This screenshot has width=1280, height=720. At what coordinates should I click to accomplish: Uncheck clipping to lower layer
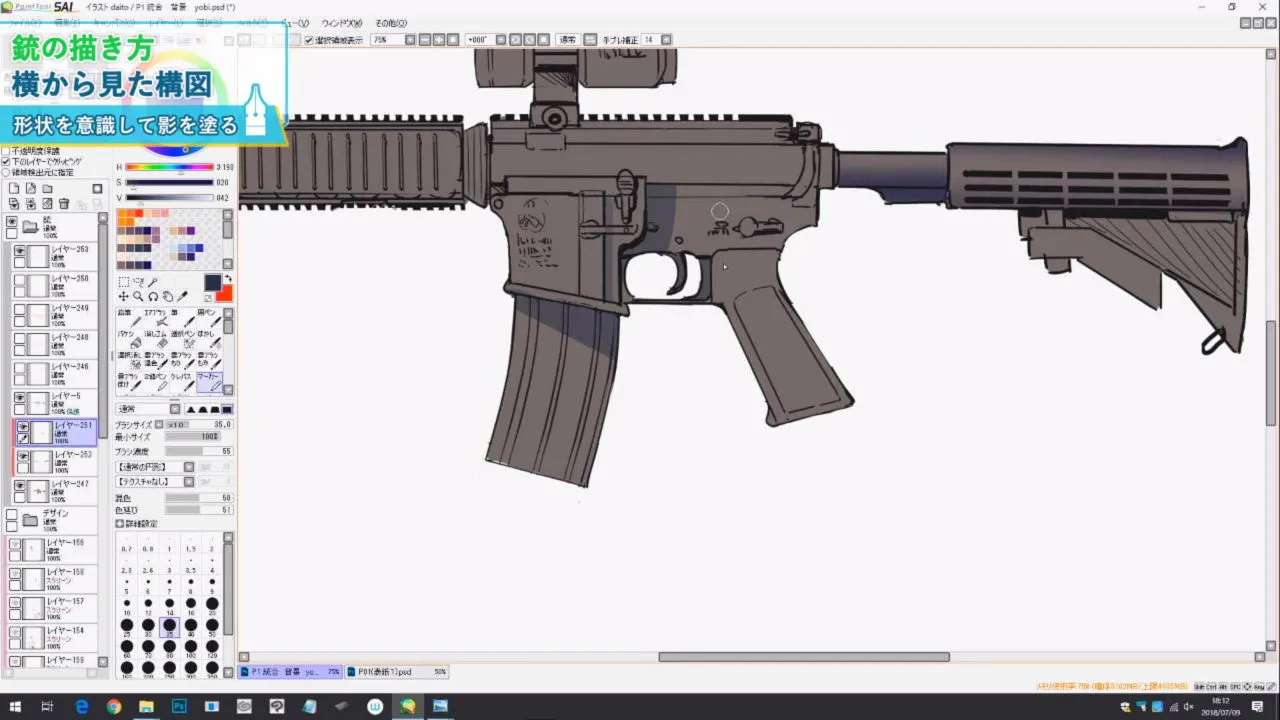coord(5,161)
